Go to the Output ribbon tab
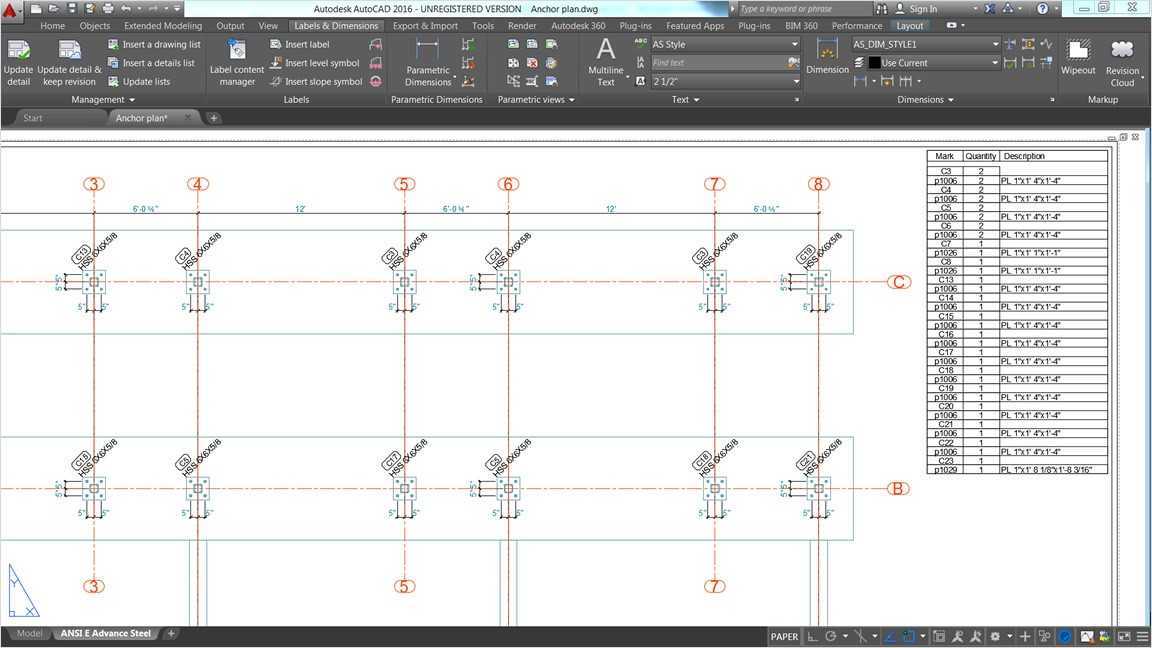The image size is (1152, 648). click(x=230, y=26)
